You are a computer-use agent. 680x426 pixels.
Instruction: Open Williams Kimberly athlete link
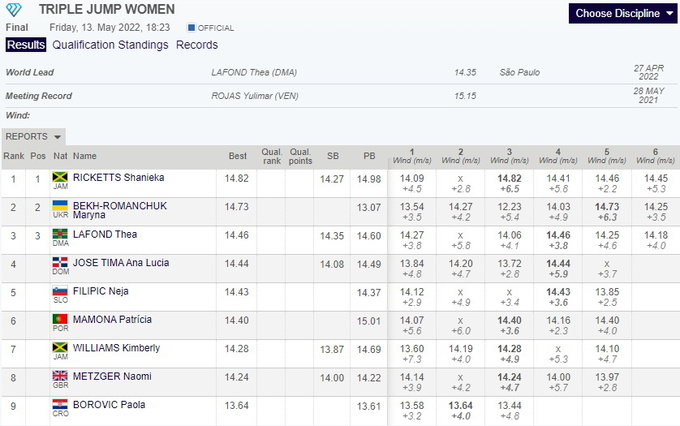point(115,348)
